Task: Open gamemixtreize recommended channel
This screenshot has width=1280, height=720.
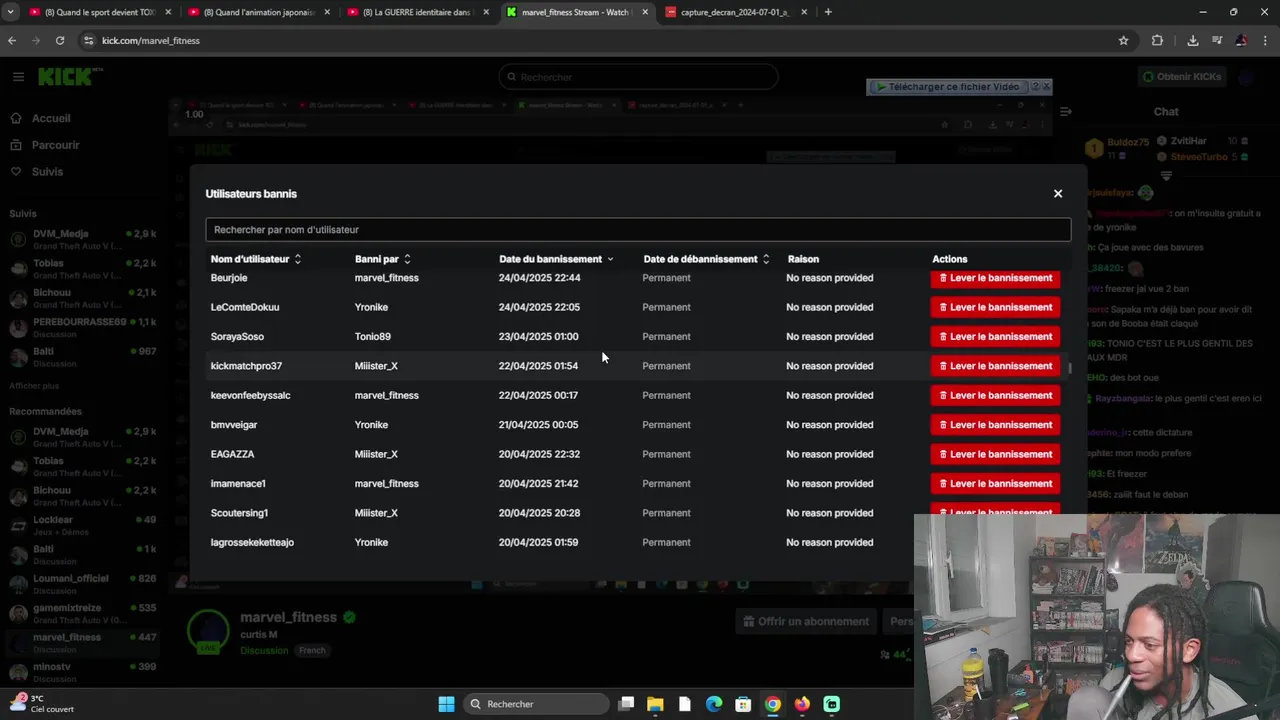Action: click(82, 613)
